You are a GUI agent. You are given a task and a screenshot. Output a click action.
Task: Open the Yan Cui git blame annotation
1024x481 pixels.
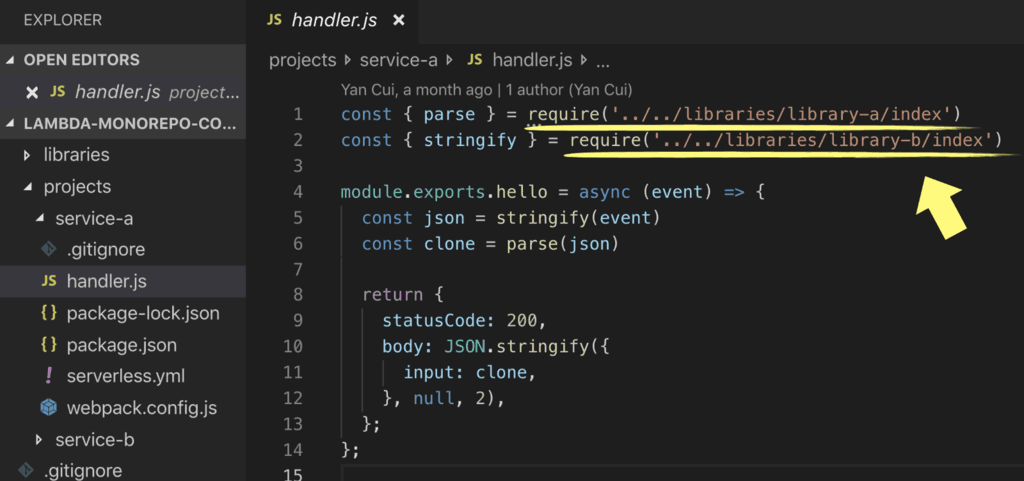tap(486, 89)
